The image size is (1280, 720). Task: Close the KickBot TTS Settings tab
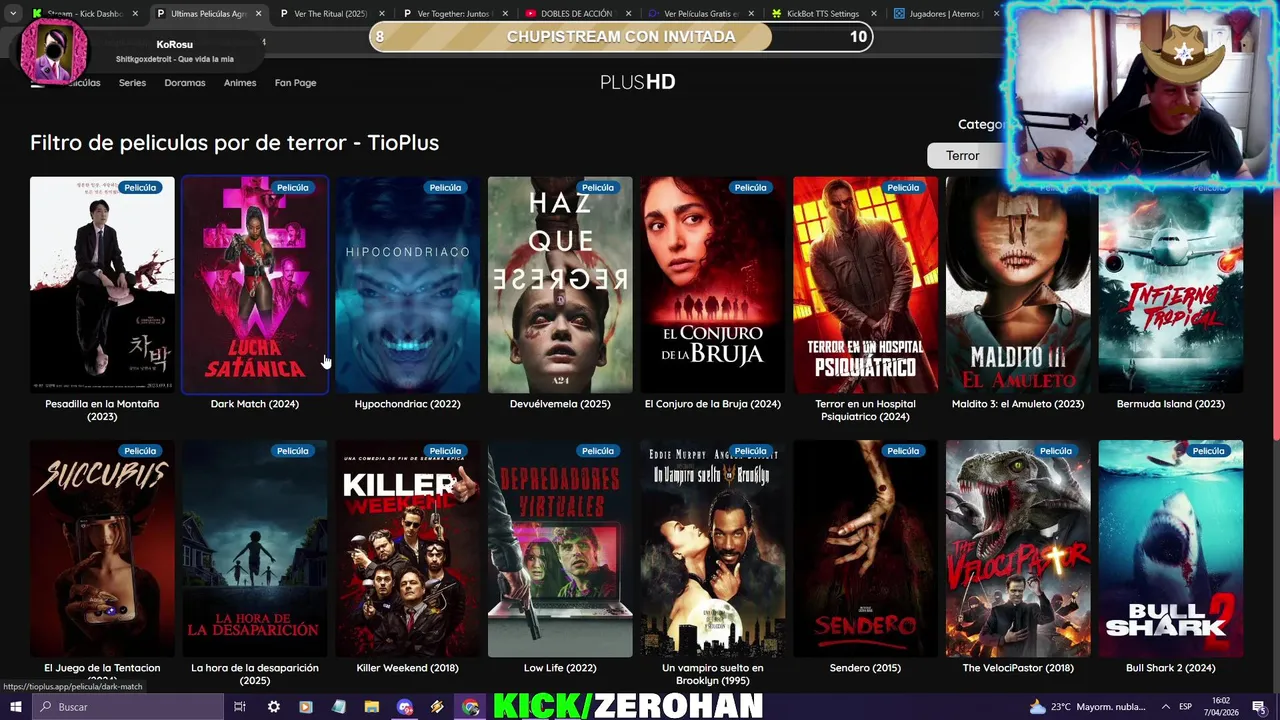tap(875, 14)
